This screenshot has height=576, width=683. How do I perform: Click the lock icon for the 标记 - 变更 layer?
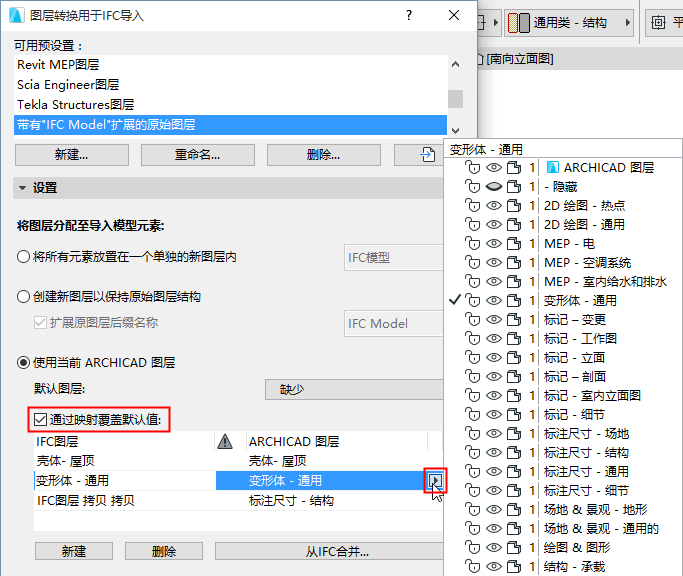472,319
